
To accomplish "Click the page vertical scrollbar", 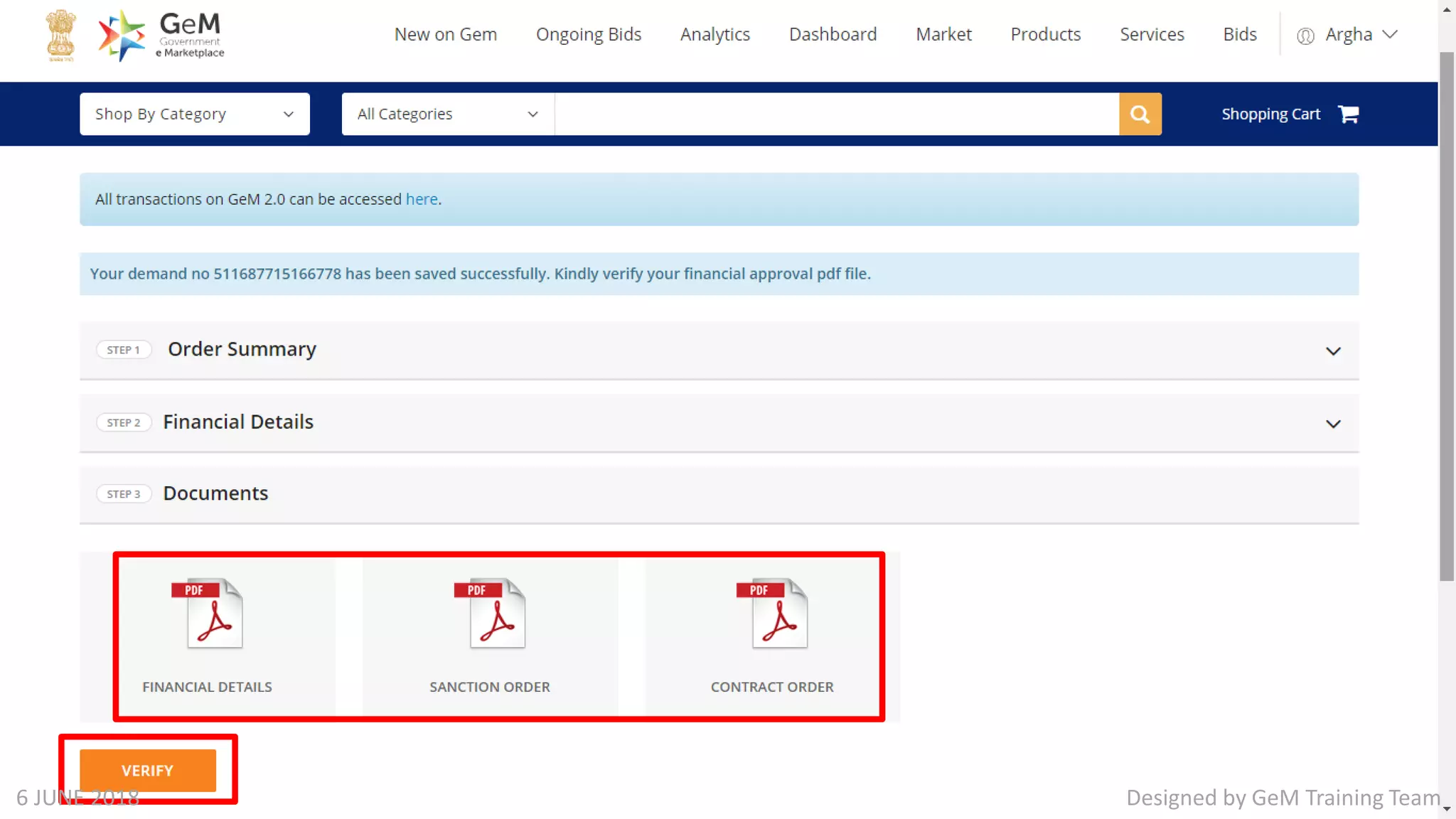I will pos(1447,316).
